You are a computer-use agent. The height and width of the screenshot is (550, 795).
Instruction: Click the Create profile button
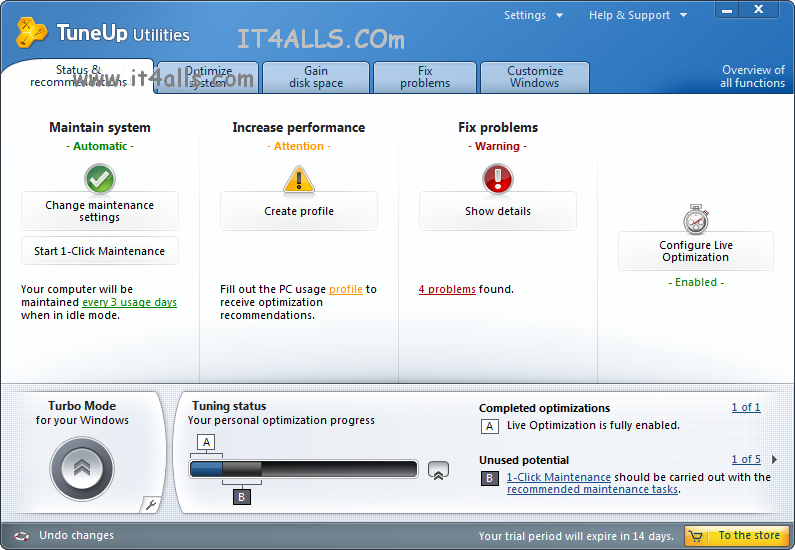(299, 211)
